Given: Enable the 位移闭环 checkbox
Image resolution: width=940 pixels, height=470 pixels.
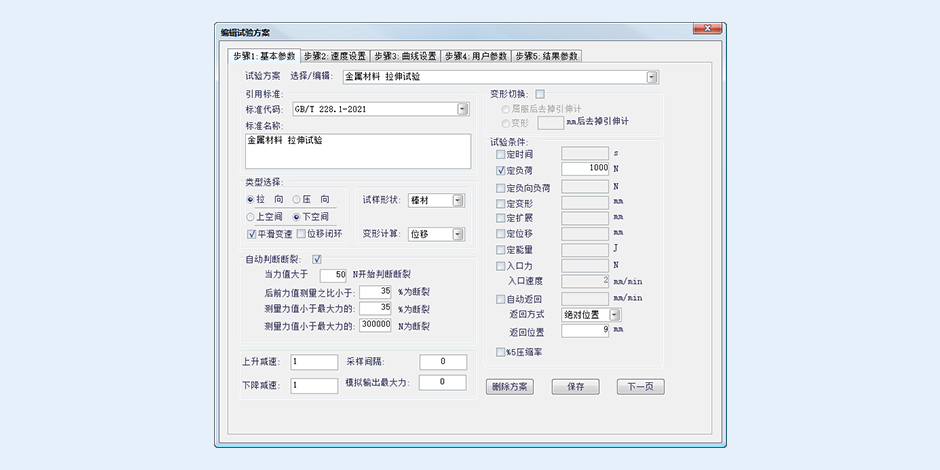Looking at the screenshot, I should (301, 234).
